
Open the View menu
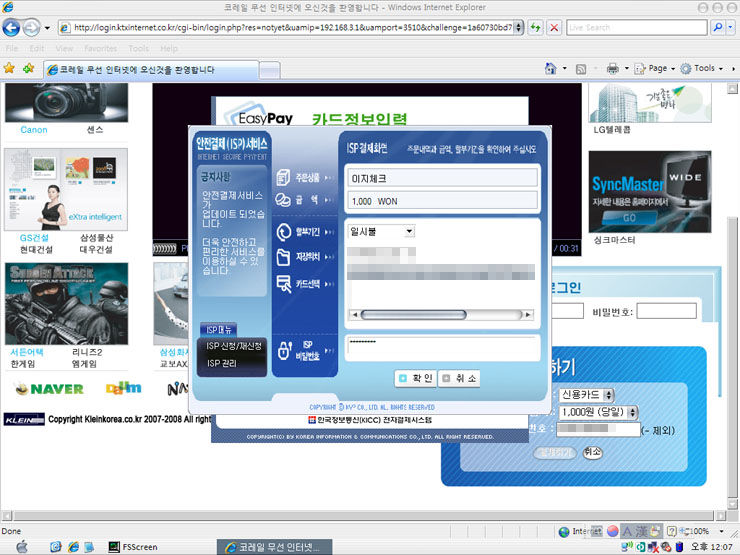pos(64,48)
